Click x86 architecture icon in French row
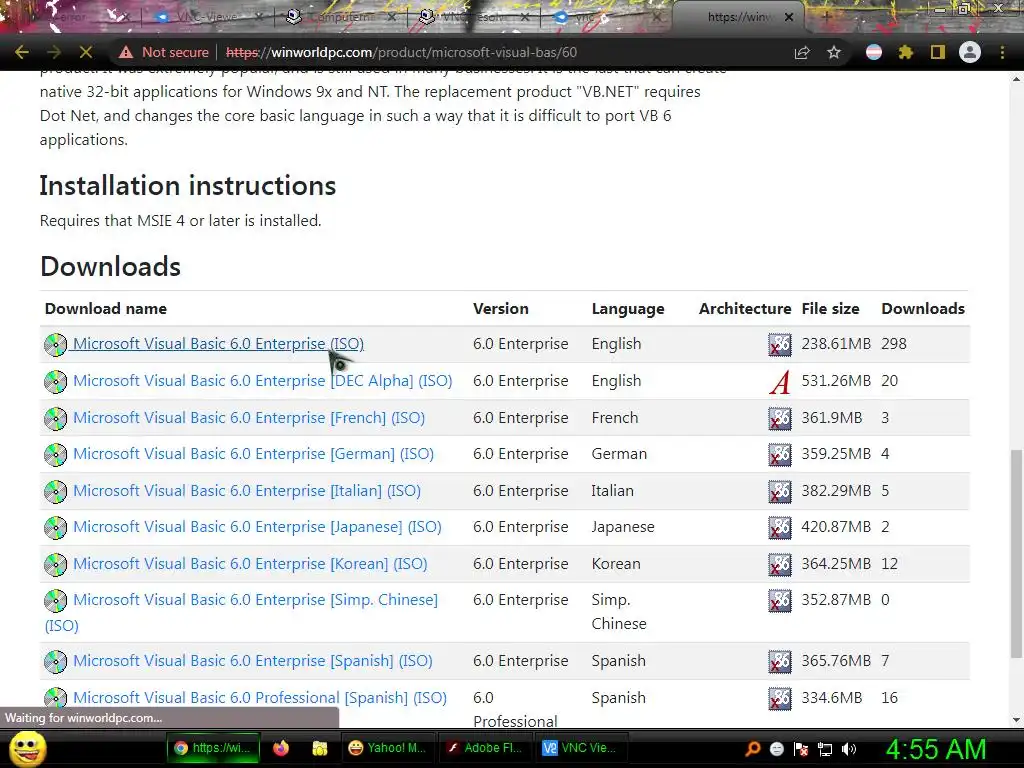The image size is (1024, 768). [780, 419]
